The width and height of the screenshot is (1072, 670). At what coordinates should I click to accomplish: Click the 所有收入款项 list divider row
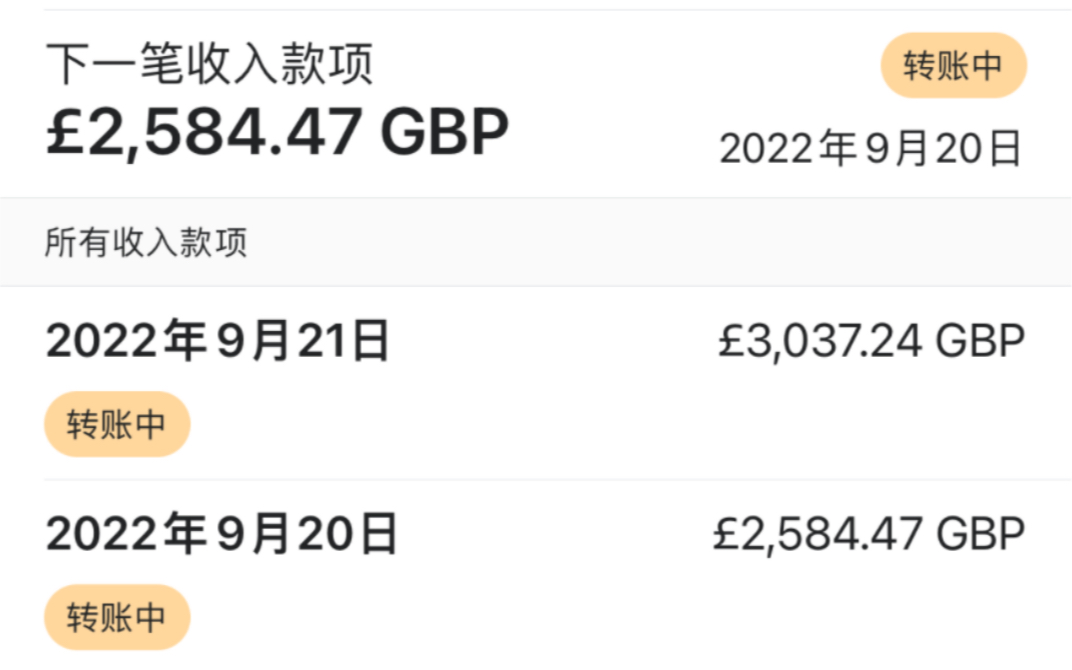(x=536, y=240)
